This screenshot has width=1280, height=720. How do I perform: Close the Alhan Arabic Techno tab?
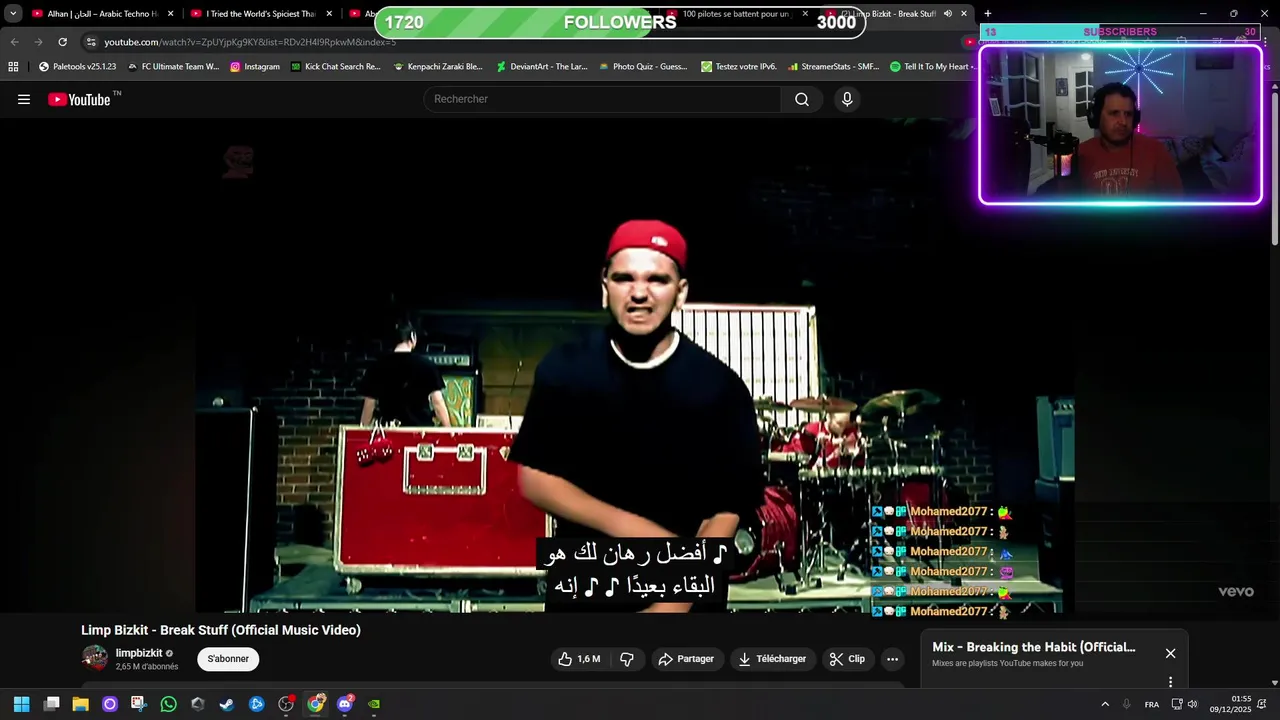pyautogui.click(x=170, y=14)
